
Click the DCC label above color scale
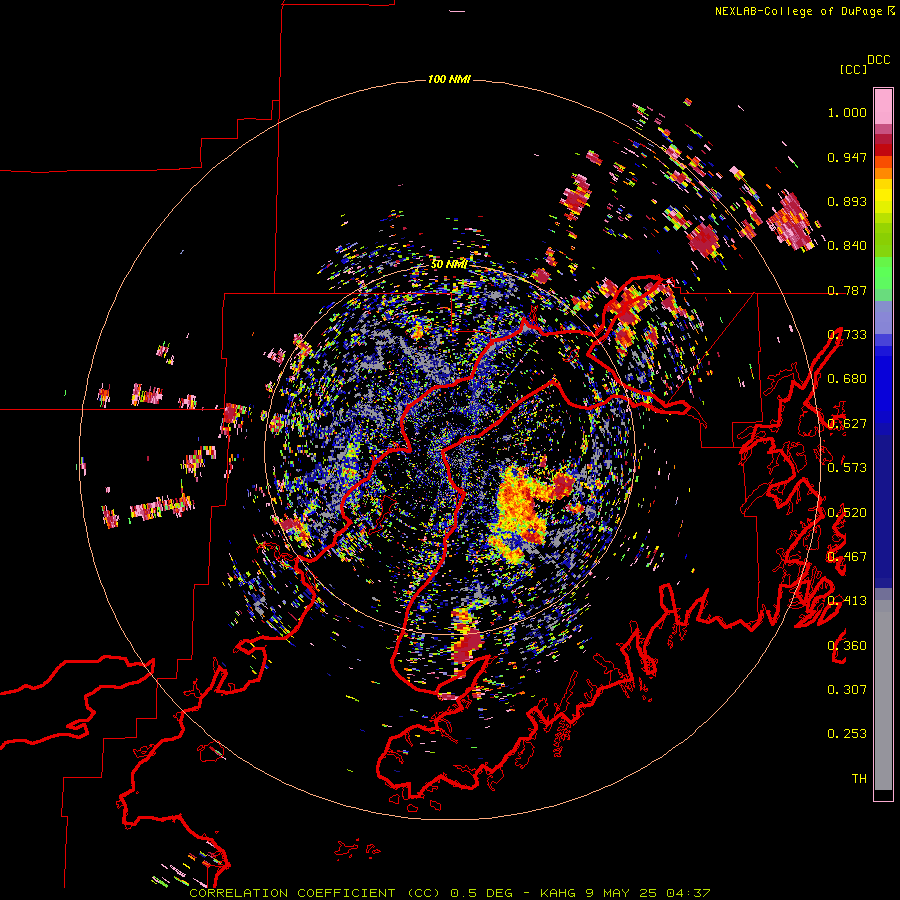pyautogui.click(x=878, y=60)
